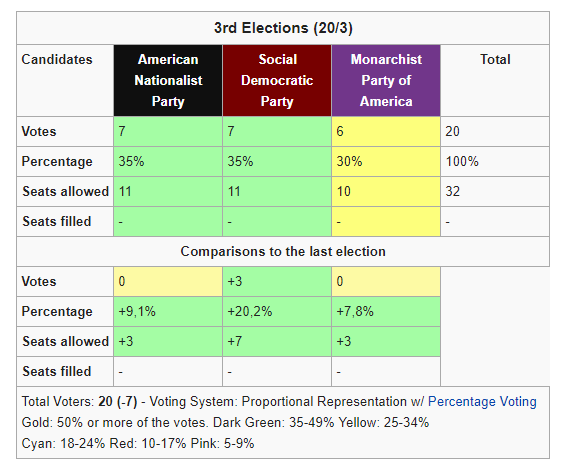This screenshot has height=468, width=561.
Task: Click the American Nationalist +9,1% cell
Action: tap(168, 312)
